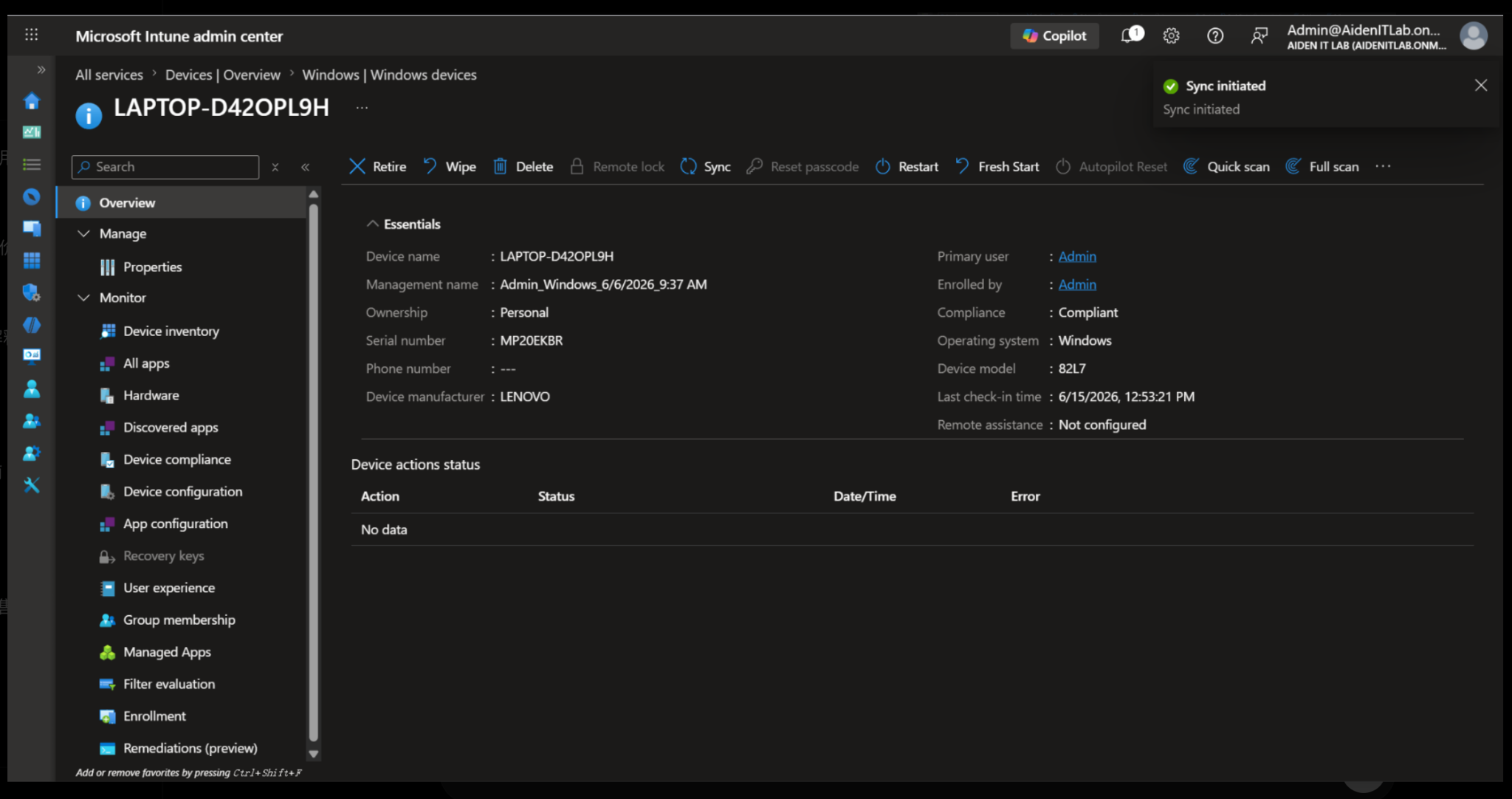Dismiss the Sync initiated notification

coord(1480,86)
